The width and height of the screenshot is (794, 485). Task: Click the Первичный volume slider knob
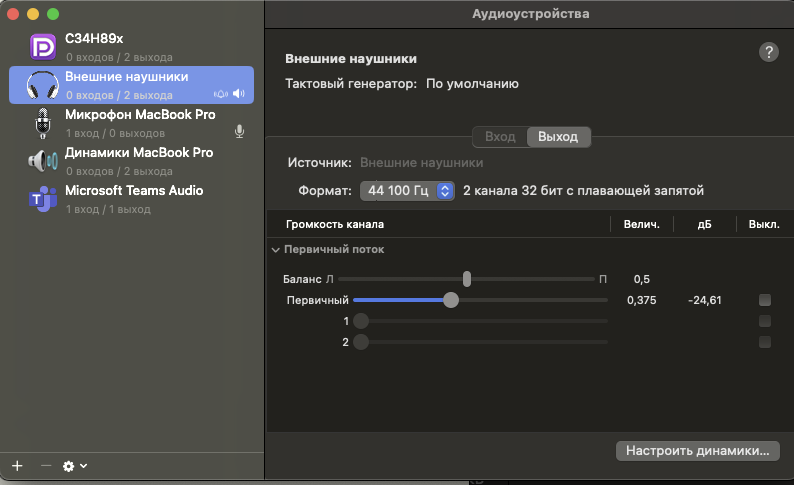[x=451, y=300]
